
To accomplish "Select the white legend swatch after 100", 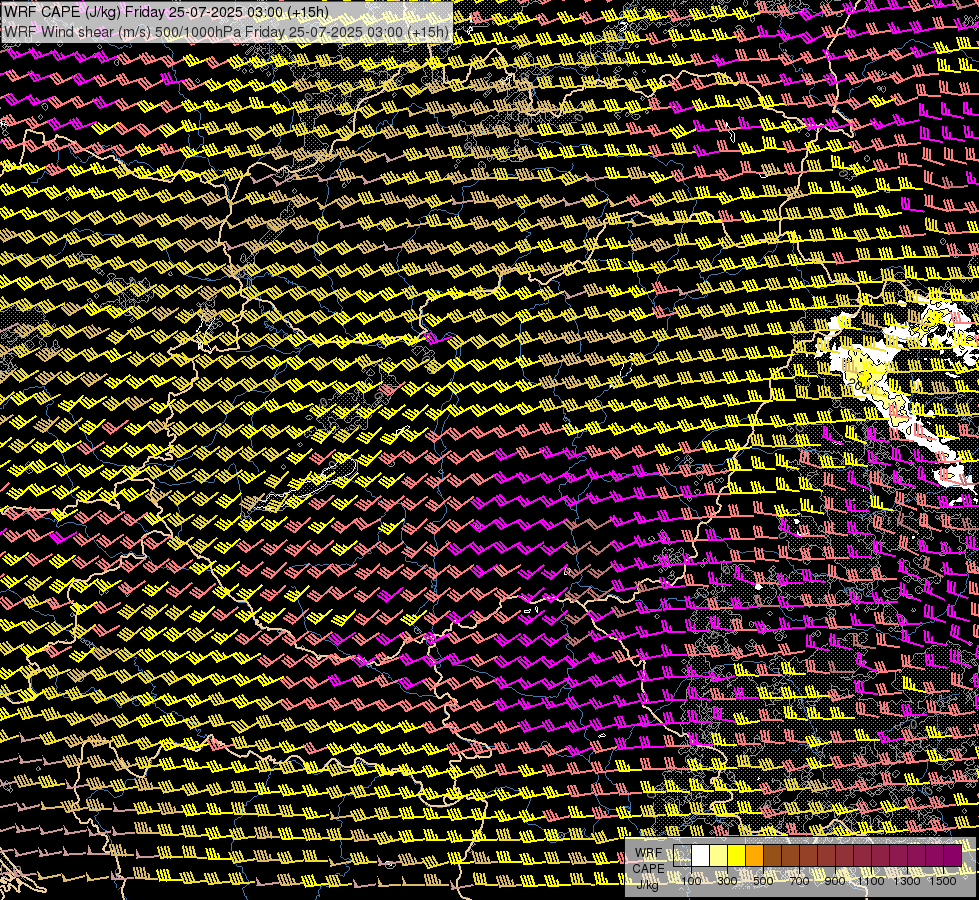I will (x=701, y=855).
